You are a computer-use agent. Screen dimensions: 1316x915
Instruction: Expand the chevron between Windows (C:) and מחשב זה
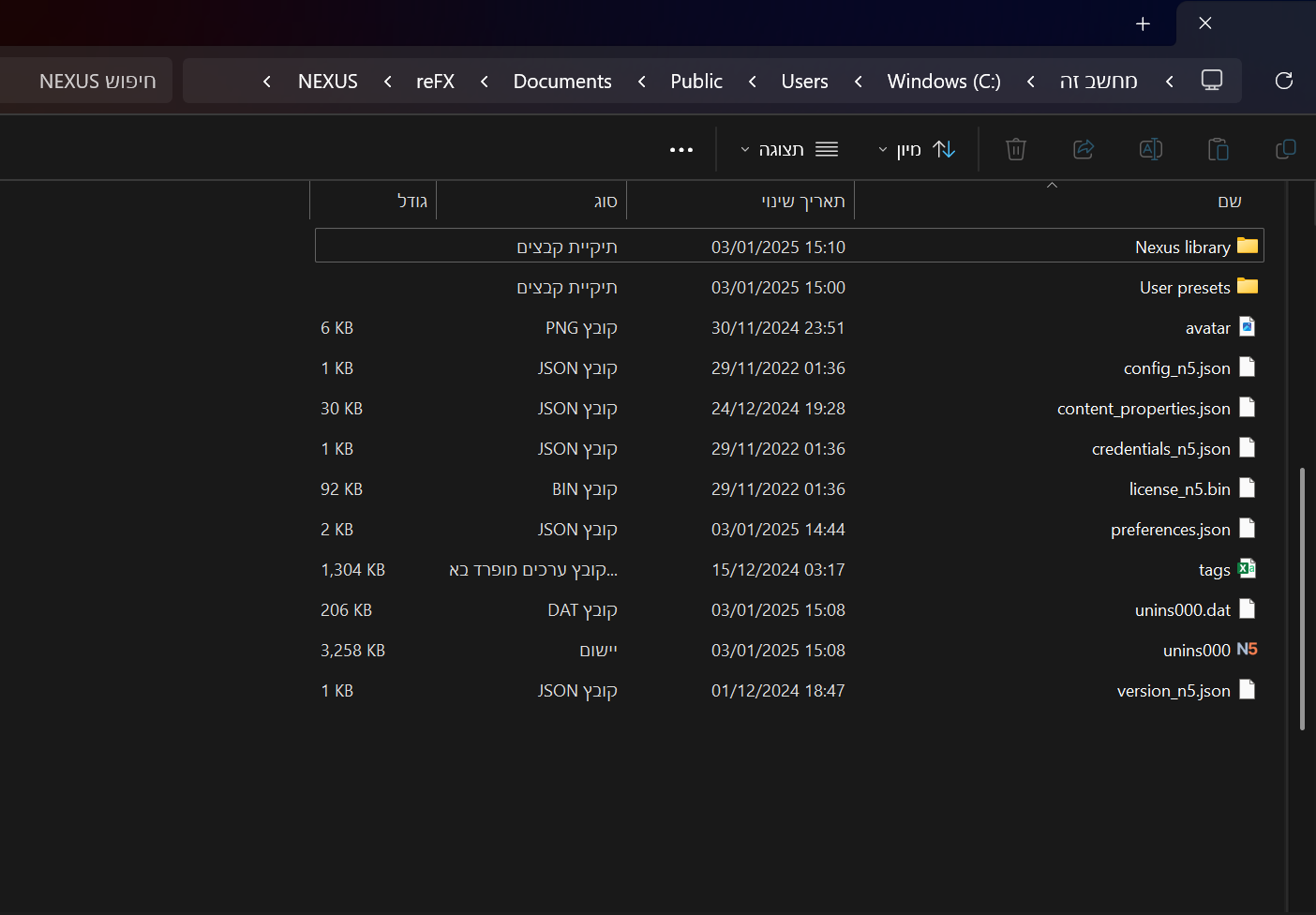tap(1031, 82)
